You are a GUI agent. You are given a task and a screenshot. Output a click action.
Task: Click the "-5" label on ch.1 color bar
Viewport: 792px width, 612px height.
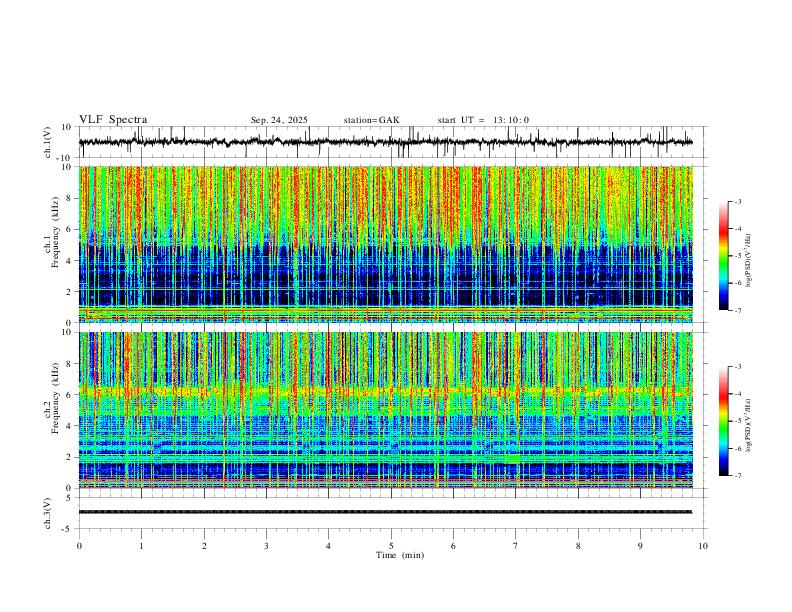737,256
